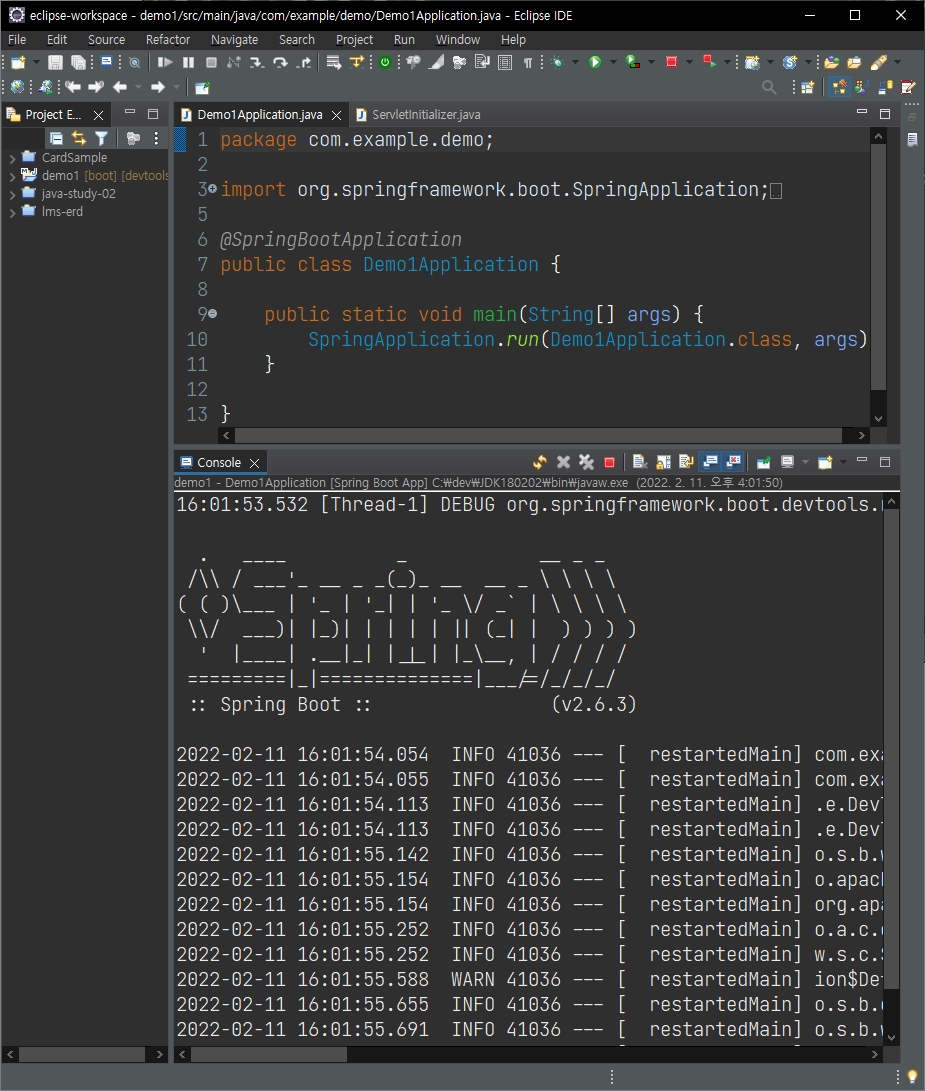Open the File menu

click(17, 40)
